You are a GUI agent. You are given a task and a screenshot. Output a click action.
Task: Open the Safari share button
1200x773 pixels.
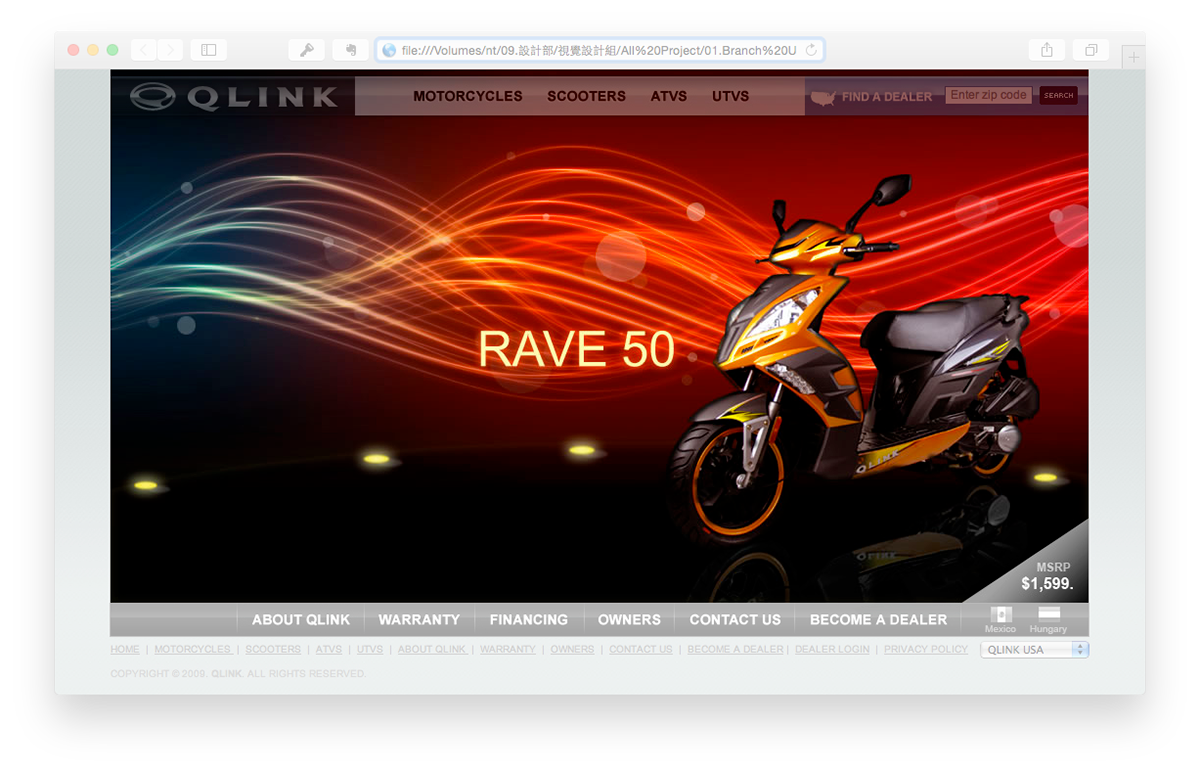(1047, 50)
